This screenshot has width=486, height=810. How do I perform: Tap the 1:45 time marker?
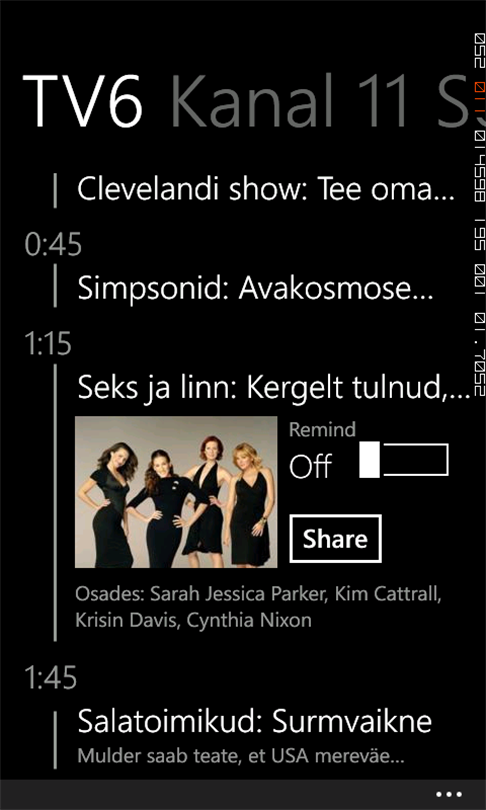pyautogui.click(x=50, y=678)
